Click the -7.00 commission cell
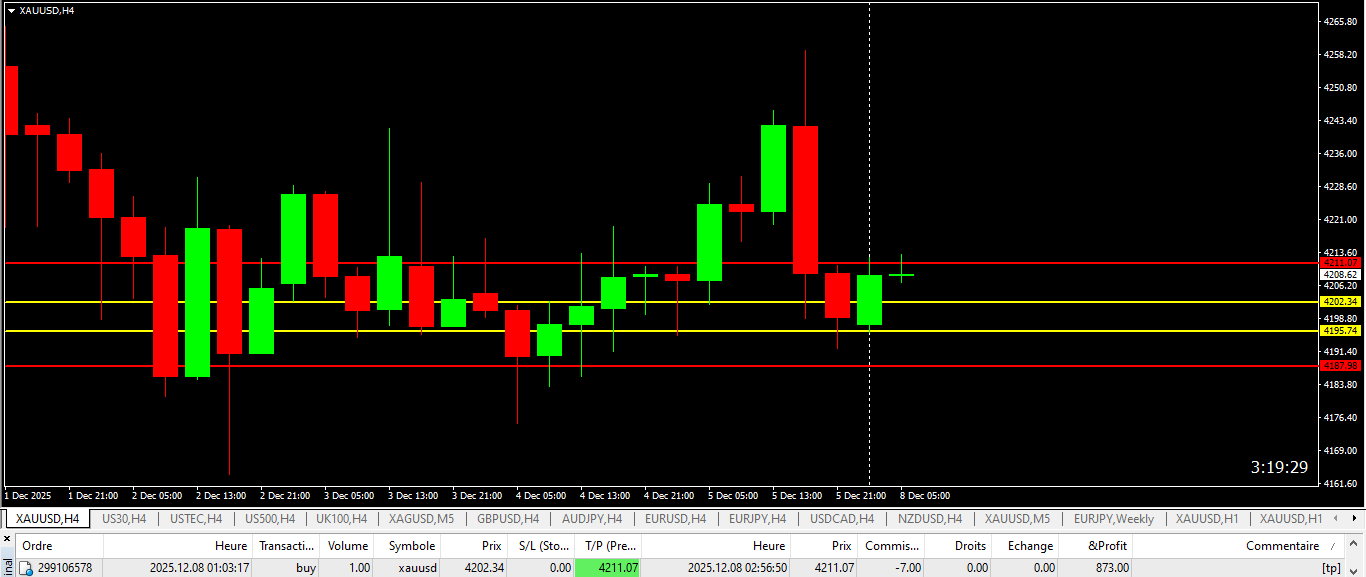Viewport: 1366px width, 577px height. point(907,568)
